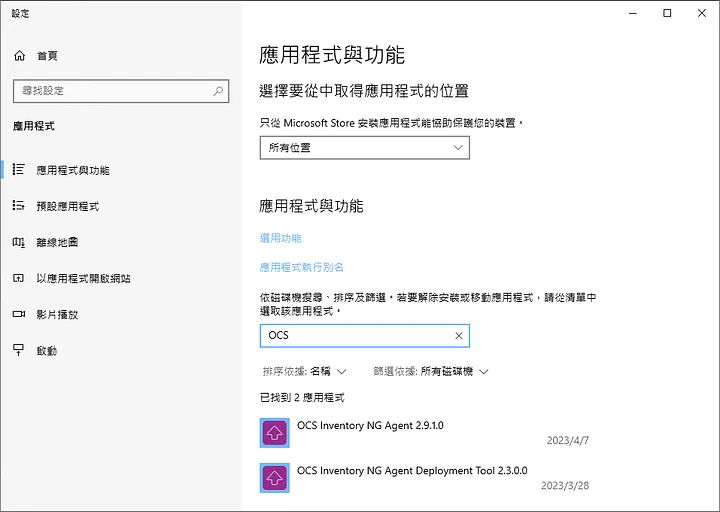Select 啟動 in the sidebar
This screenshot has width=720, height=512.
(x=47, y=351)
